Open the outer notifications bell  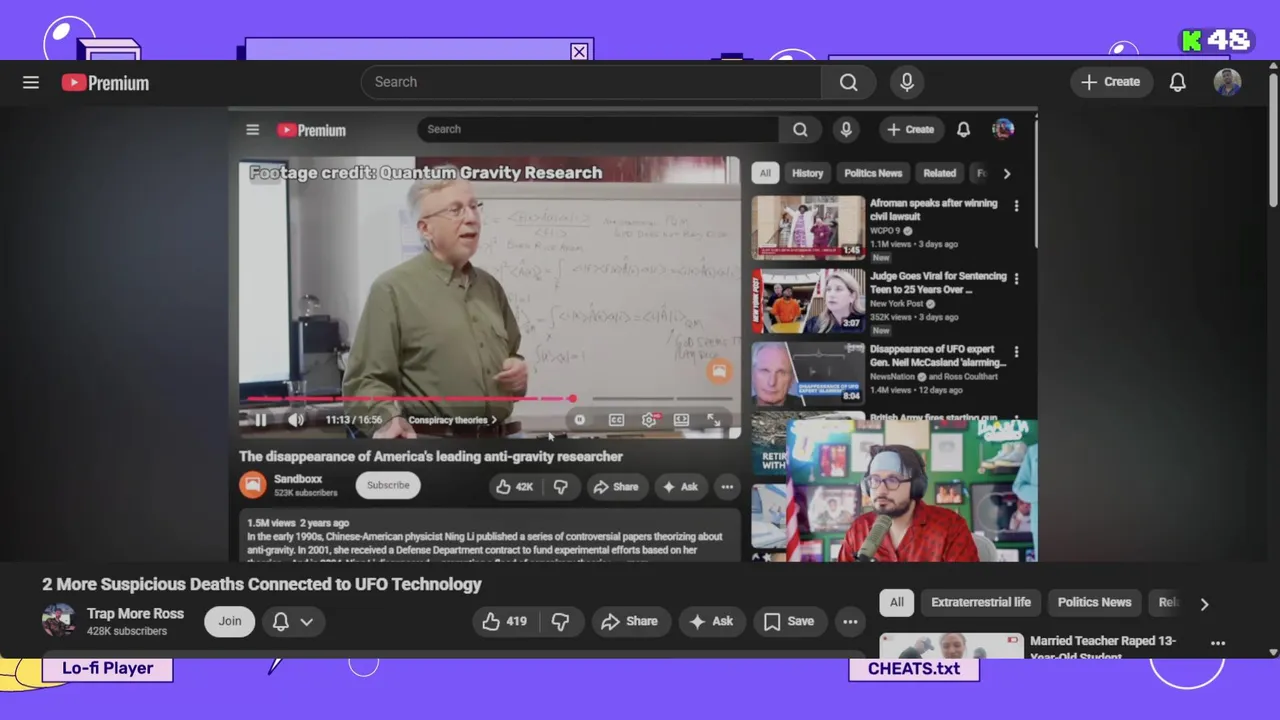pos(1178,82)
